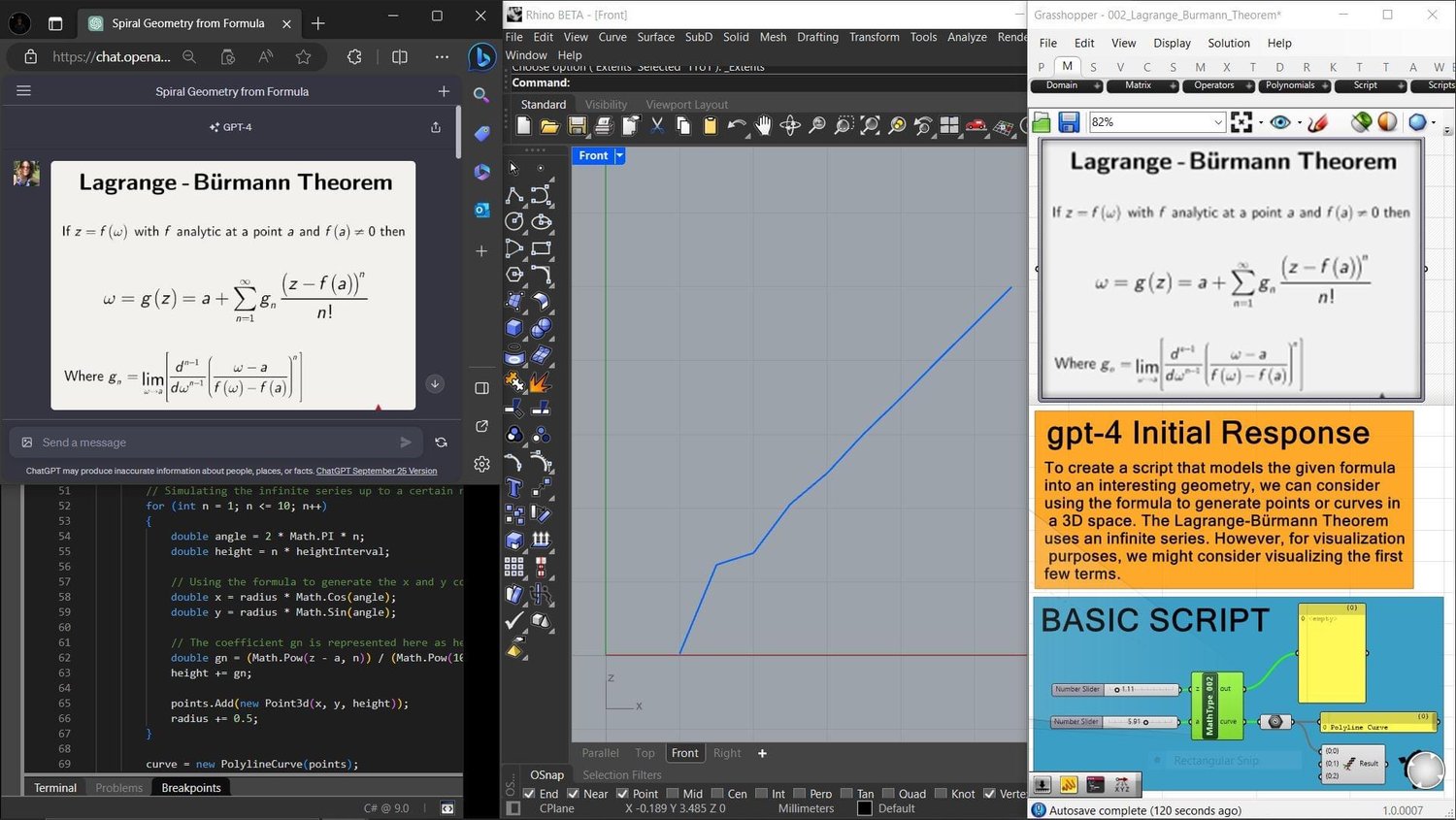Select the Circle tool in Rhino sidebar
This screenshot has height=820, width=1456.
tap(514, 221)
